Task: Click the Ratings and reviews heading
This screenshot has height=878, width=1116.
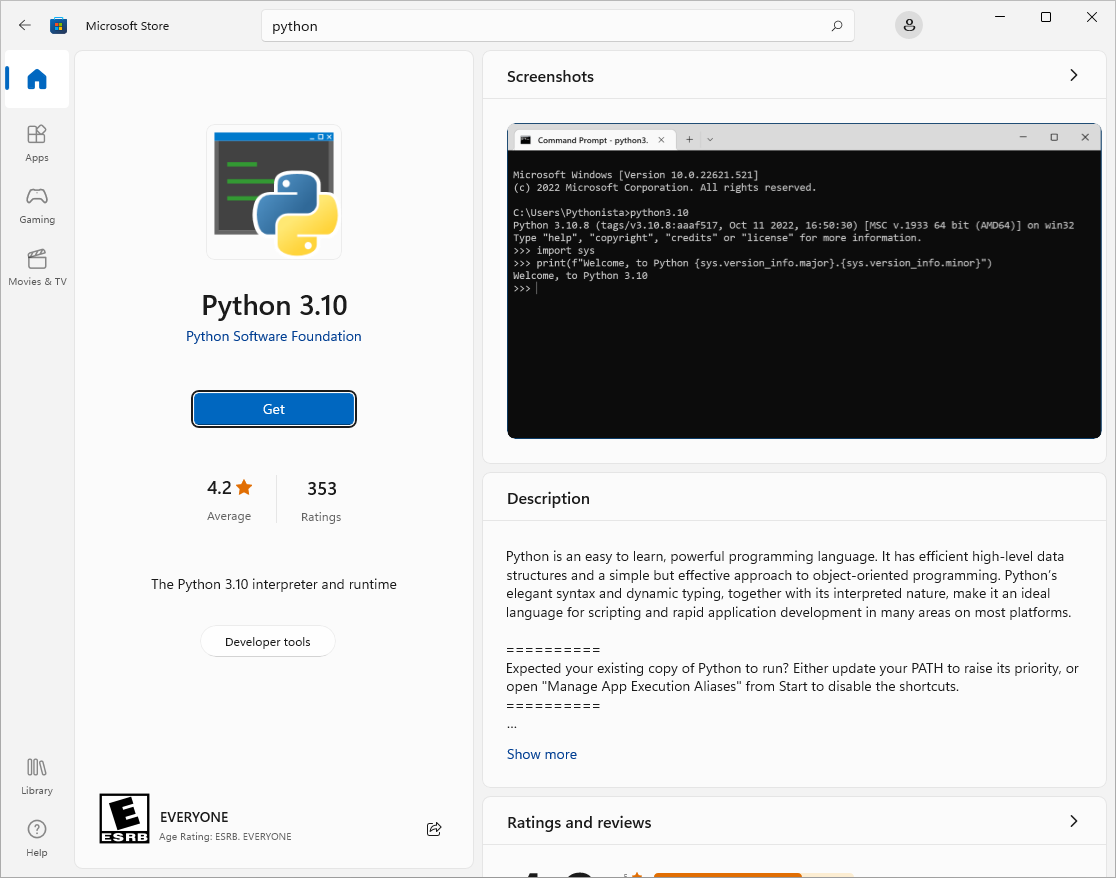Action: (x=579, y=823)
